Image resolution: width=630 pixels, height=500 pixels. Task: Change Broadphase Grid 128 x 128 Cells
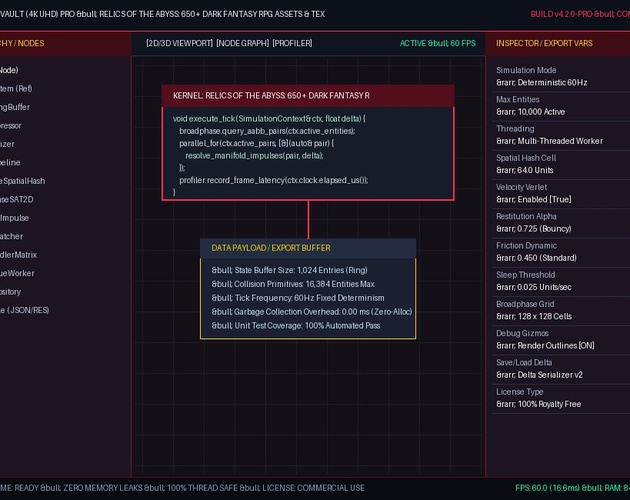[534, 316]
